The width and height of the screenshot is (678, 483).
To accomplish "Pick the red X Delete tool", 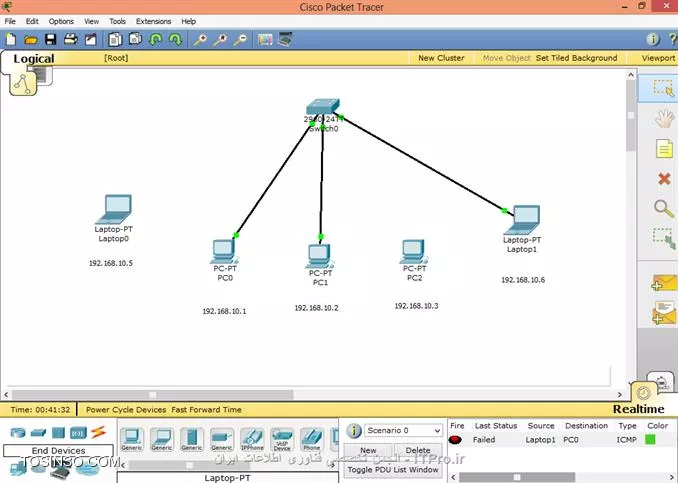I will (x=664, y=179).
